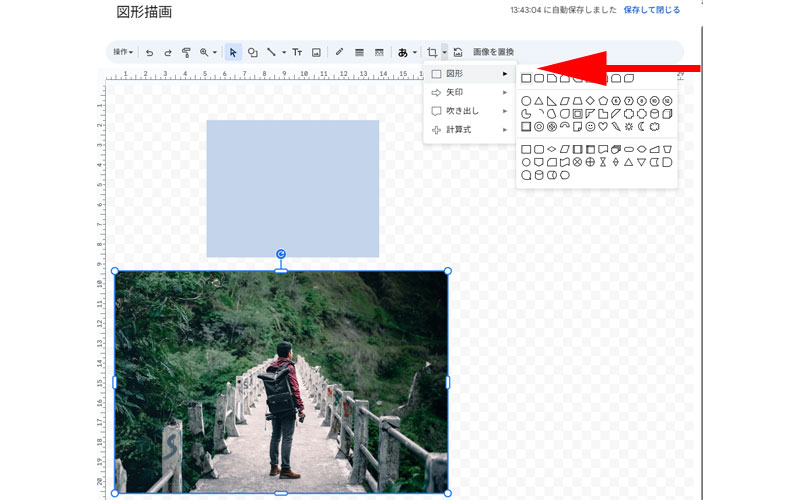
Task: Select the cube shape
Action: [x=667, y=113]
